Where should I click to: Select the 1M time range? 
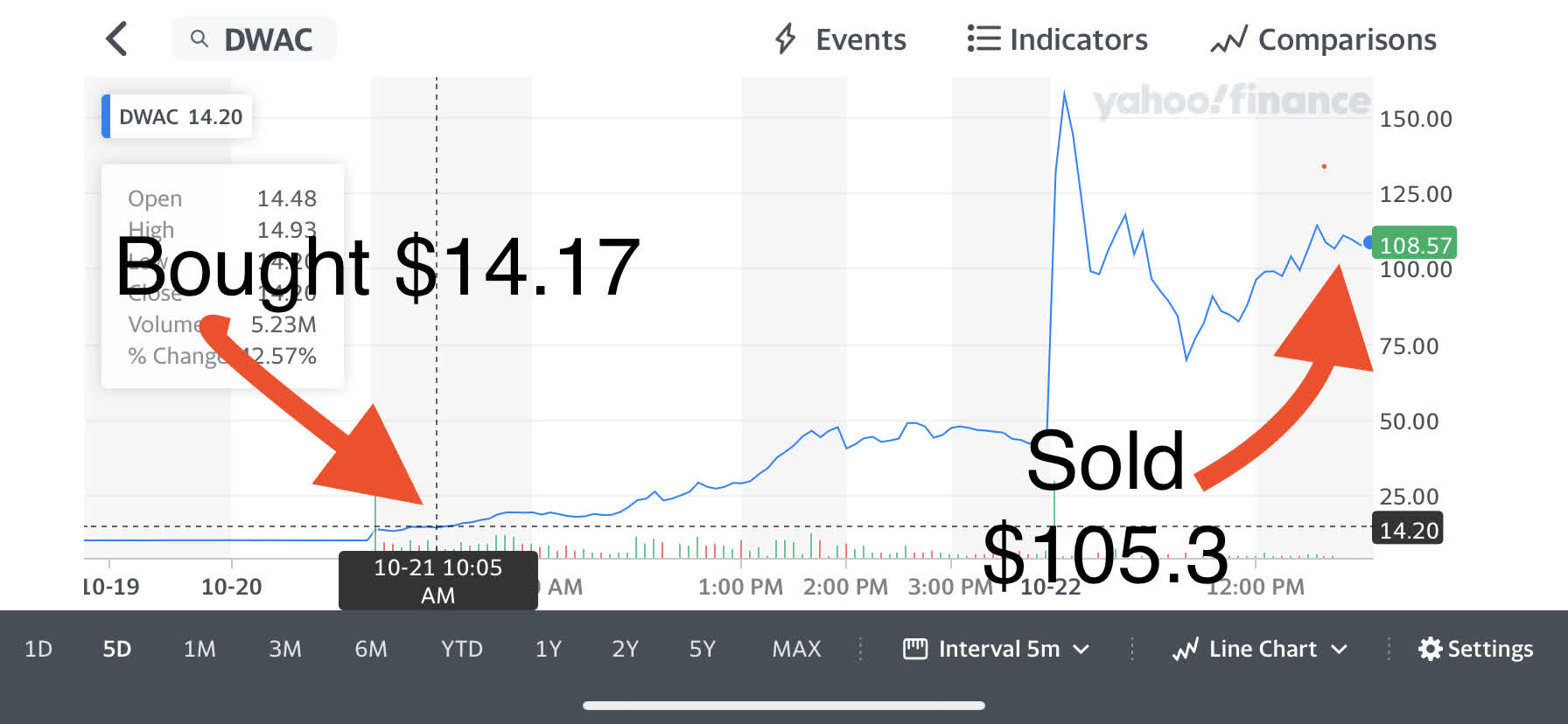(199, 649)
